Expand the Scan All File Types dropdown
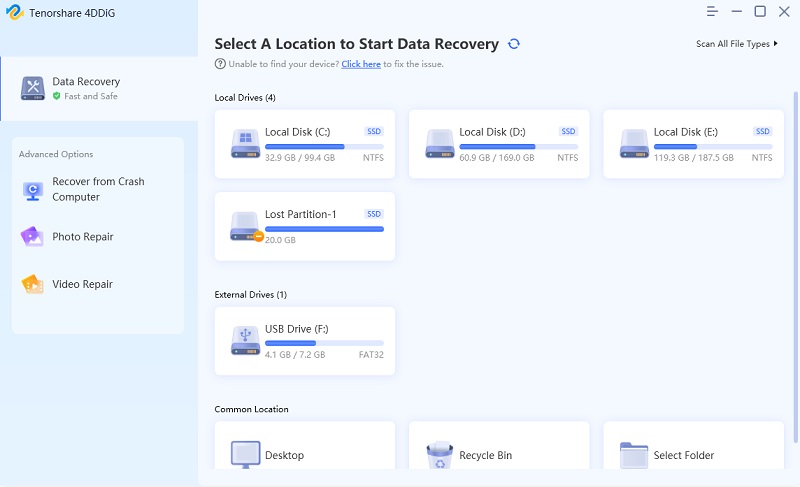 pyautogui.click(x=737, y=44)
